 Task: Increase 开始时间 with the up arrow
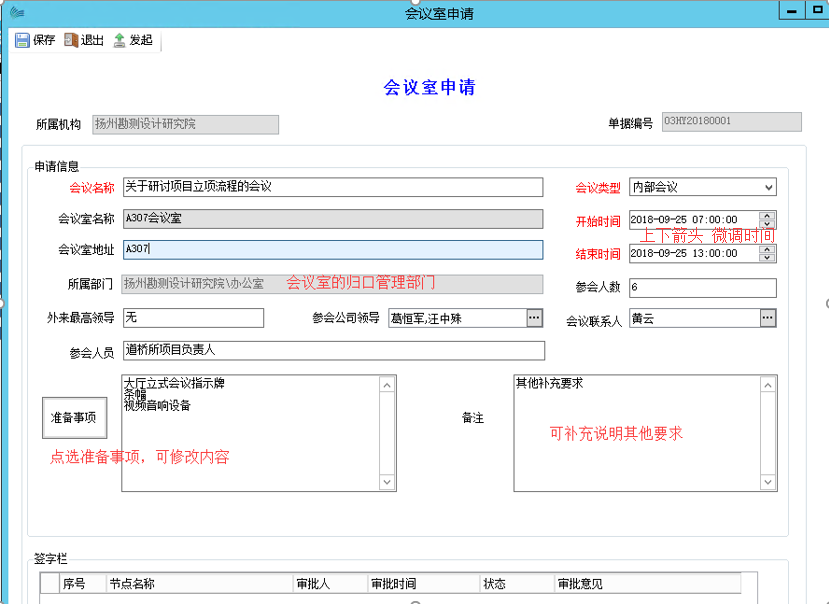(767, 216)
